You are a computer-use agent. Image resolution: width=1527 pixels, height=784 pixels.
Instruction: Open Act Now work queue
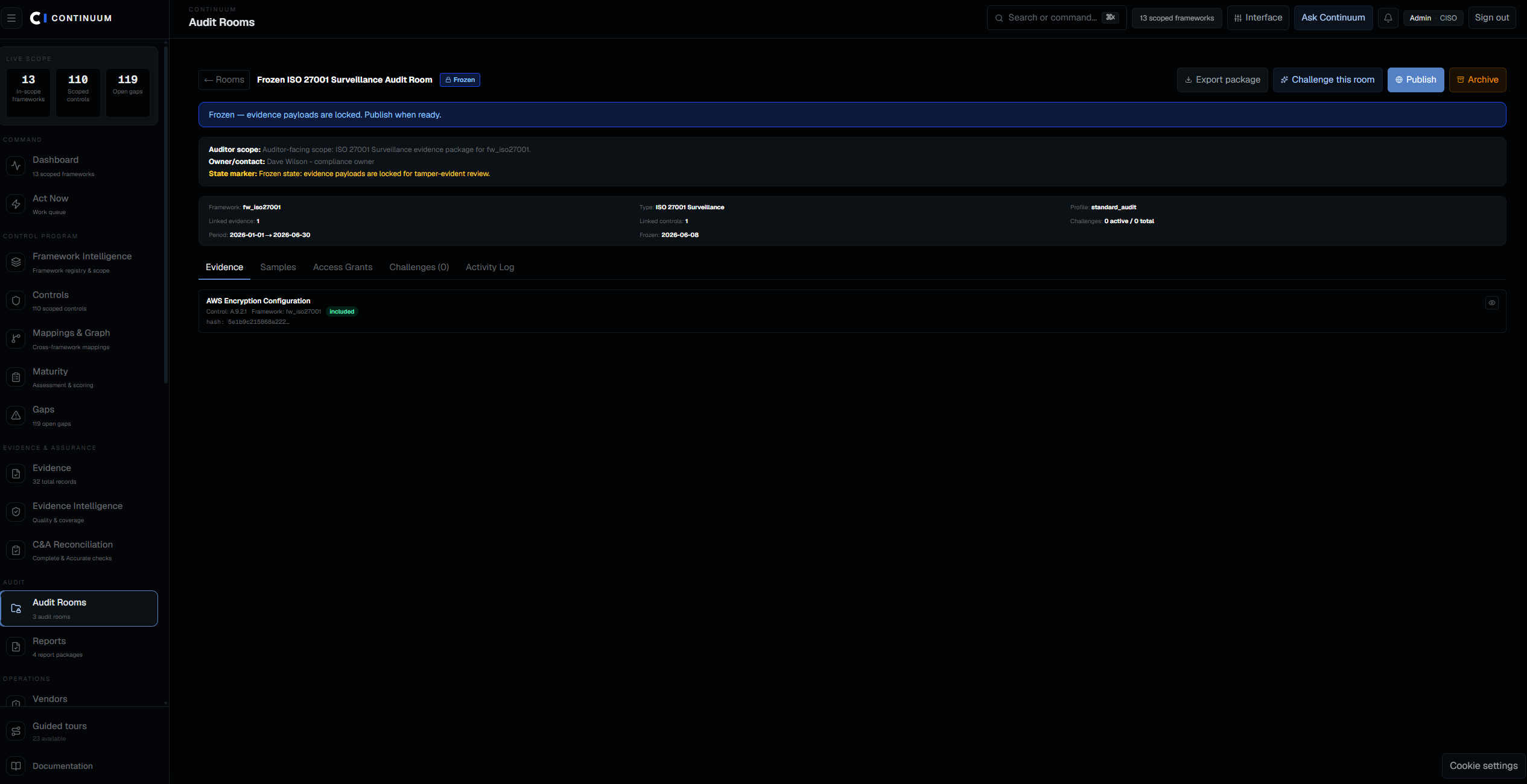click(x=79, y=204)
